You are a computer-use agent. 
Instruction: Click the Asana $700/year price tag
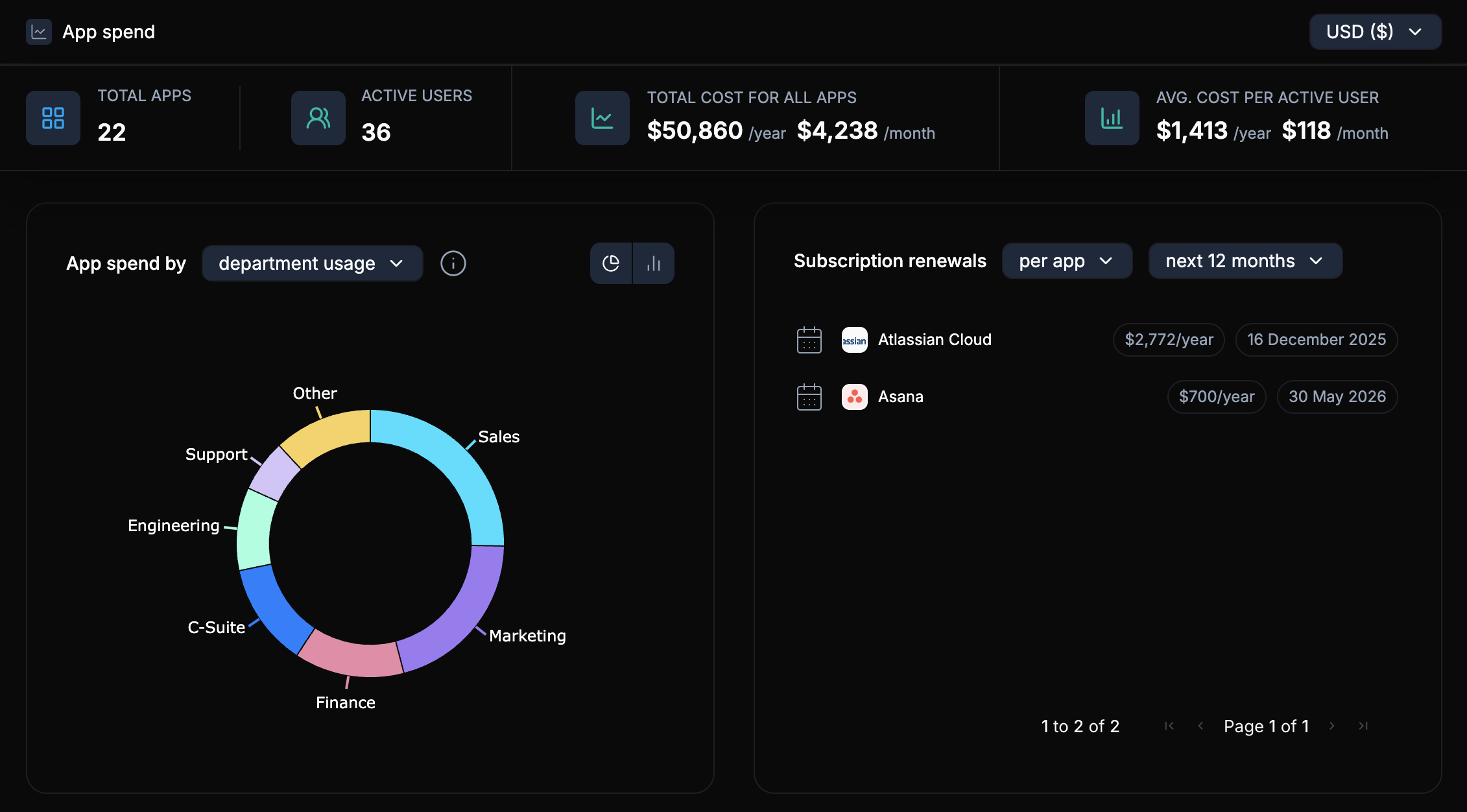(x=1216, y=396)
